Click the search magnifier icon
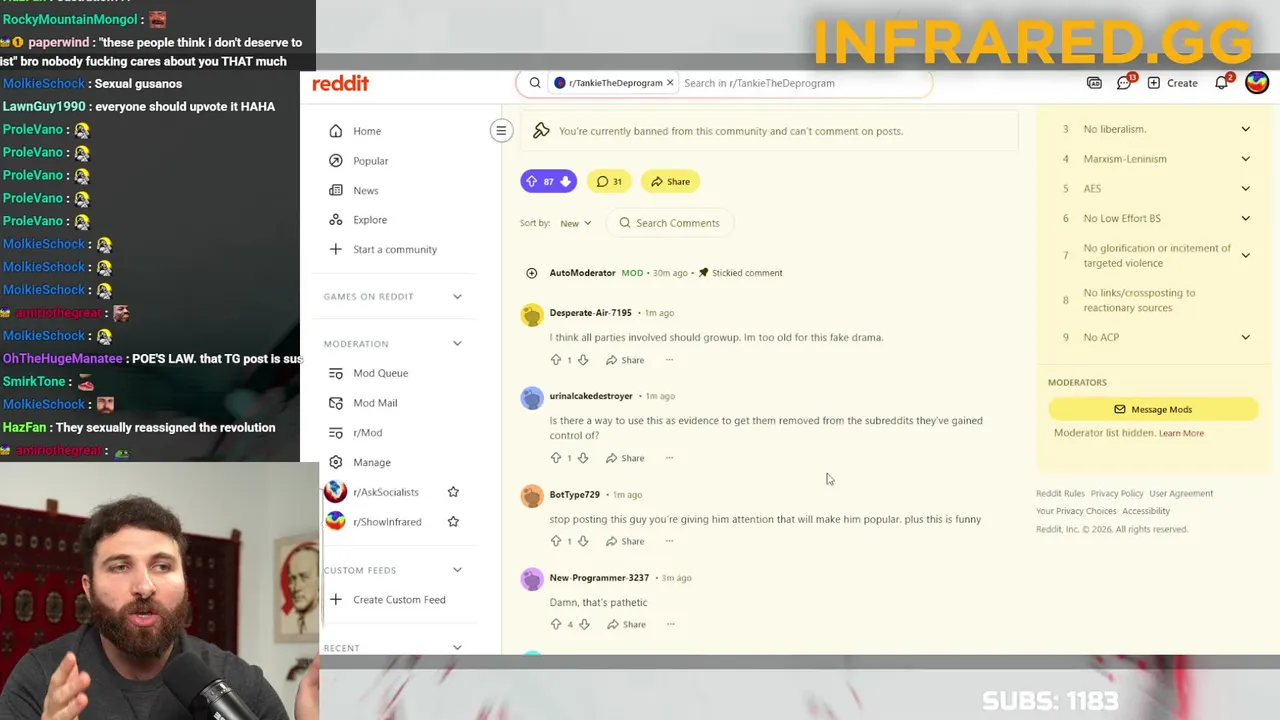Image resolution: width=1280 pixels, height=720 pixels. coord(535,83)
